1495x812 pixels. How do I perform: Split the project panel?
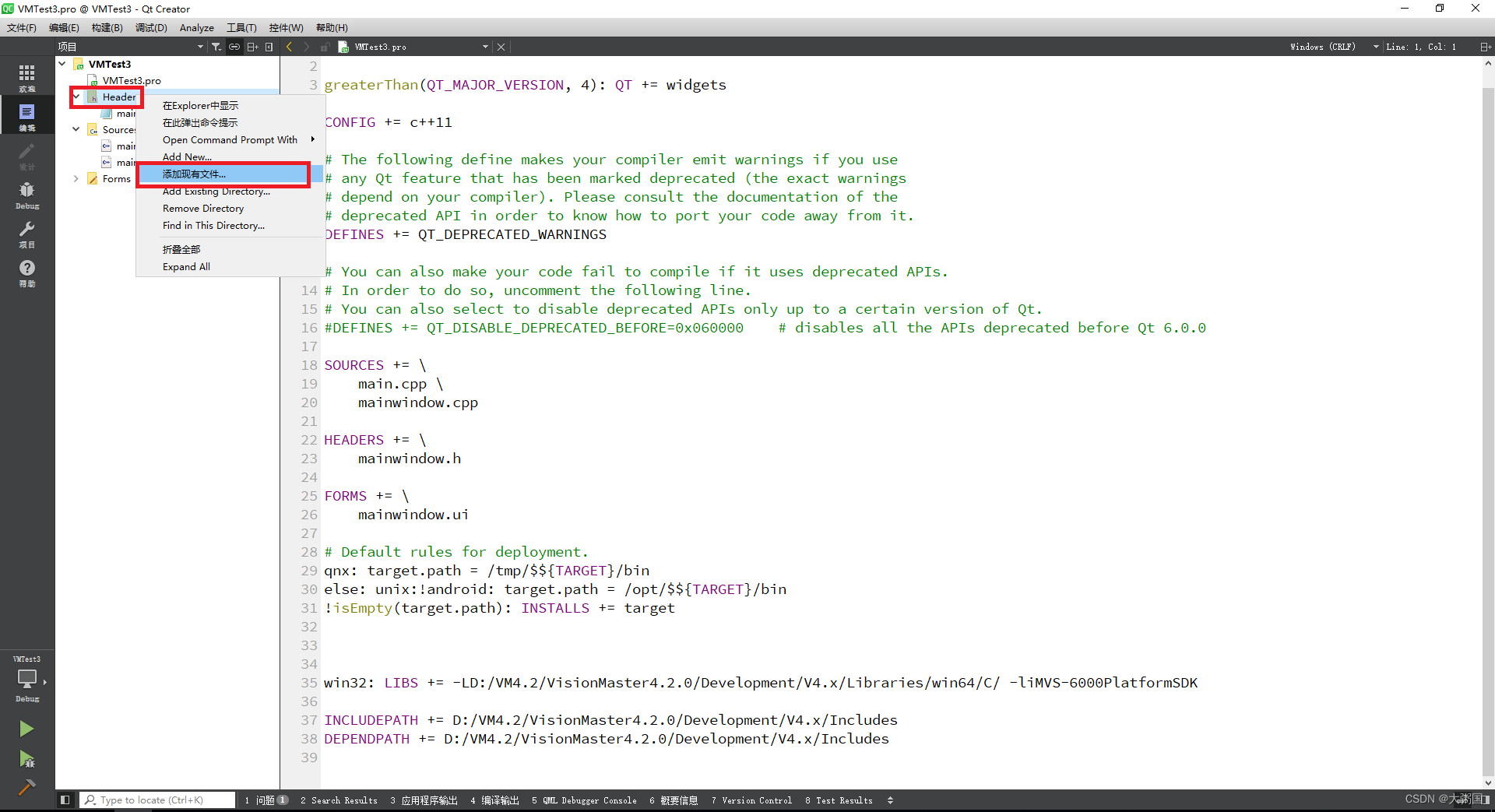point(252,47)
